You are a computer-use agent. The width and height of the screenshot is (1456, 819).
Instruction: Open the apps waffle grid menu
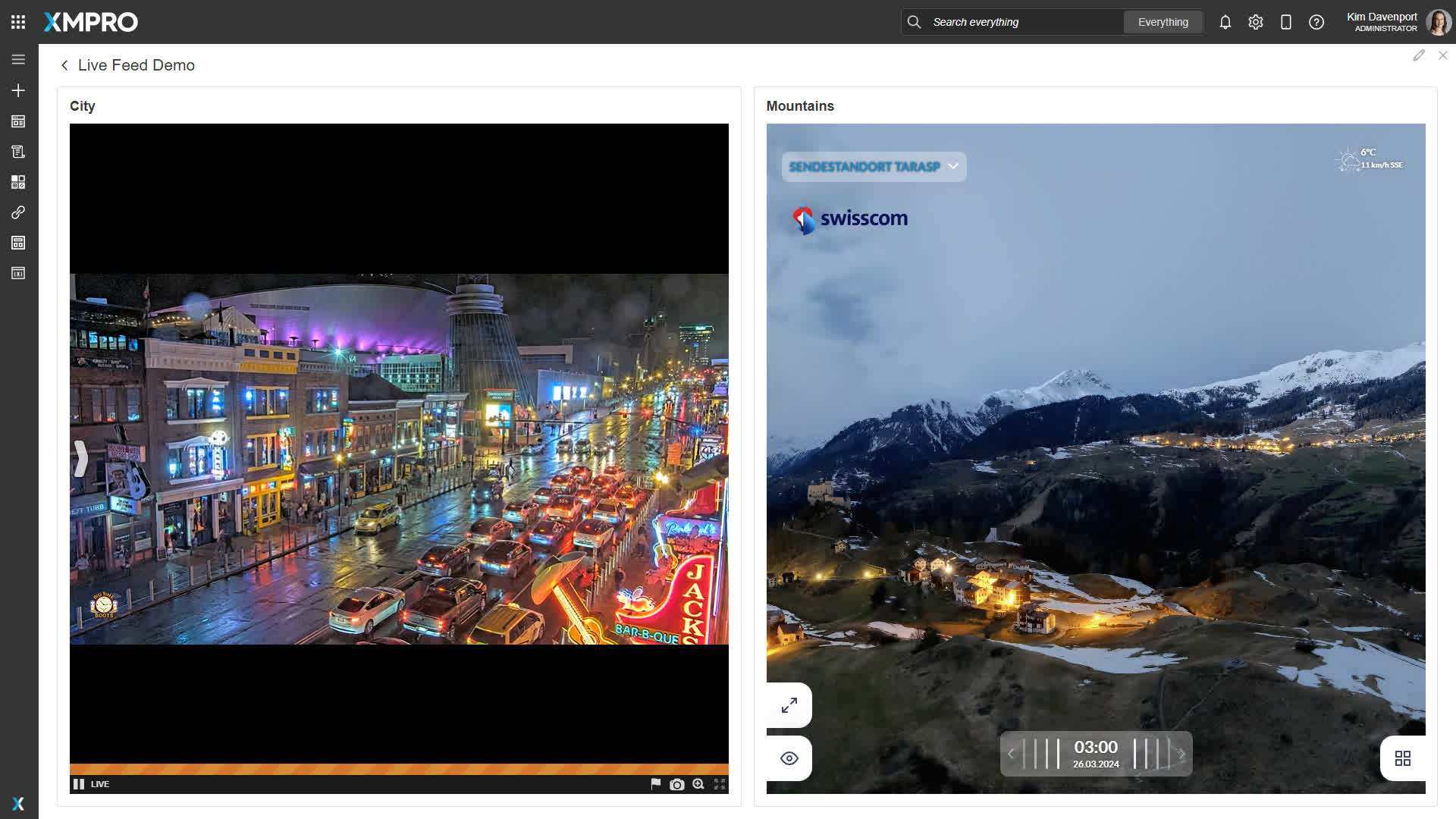(17, 21)
